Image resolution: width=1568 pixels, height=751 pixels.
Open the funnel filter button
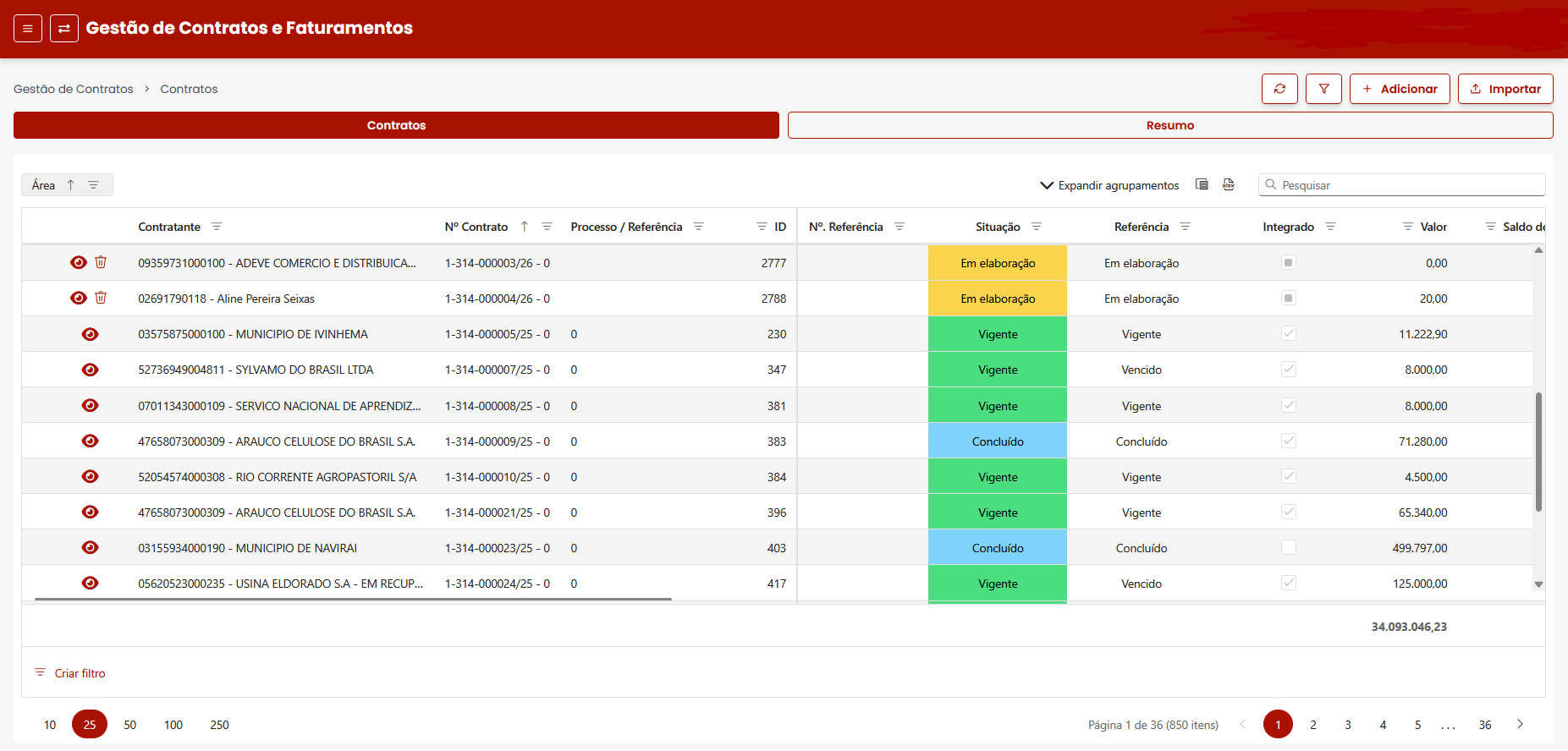[x=1323, y=89]
